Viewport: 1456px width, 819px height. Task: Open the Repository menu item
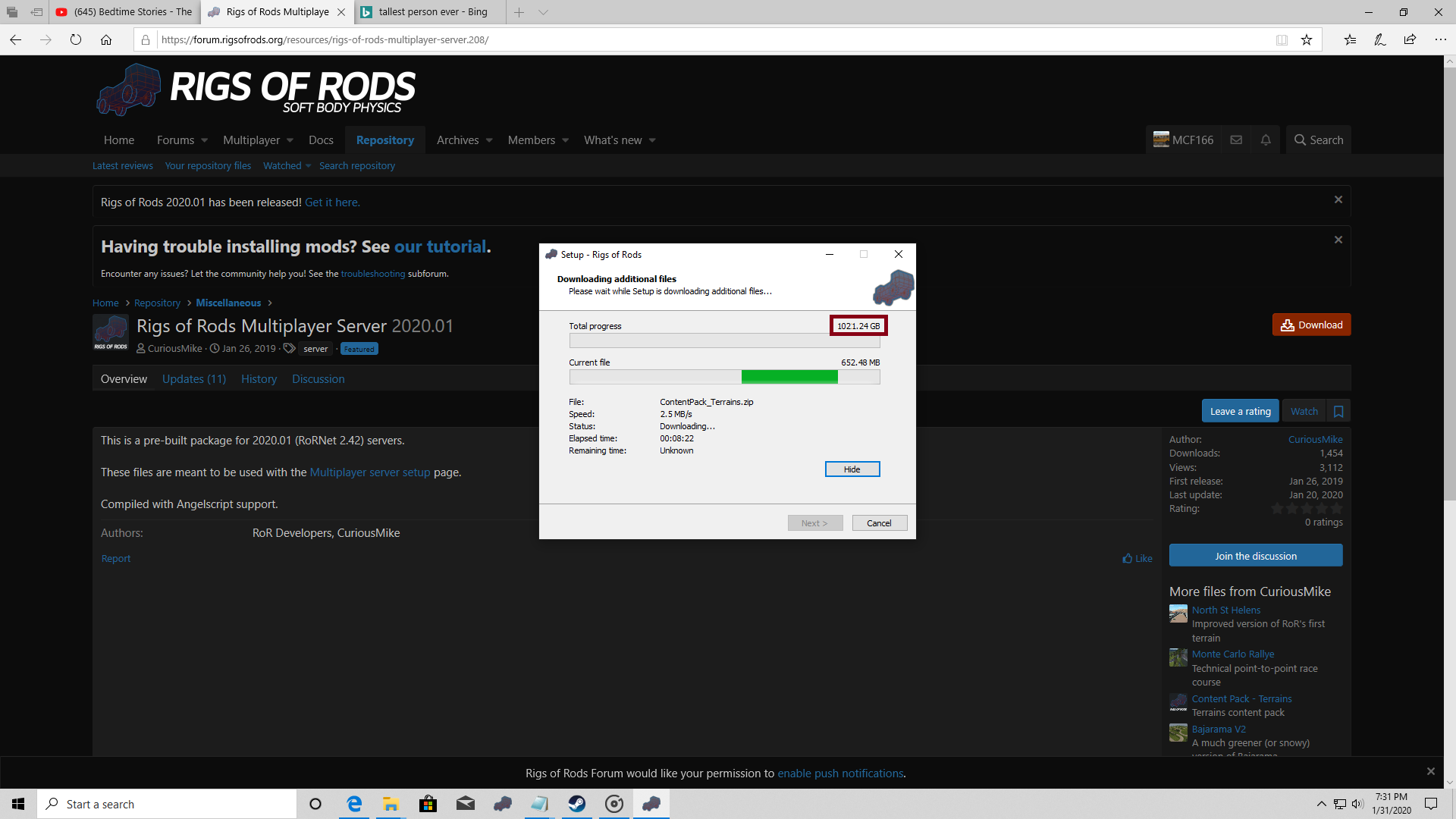click(x=385, y=140)
